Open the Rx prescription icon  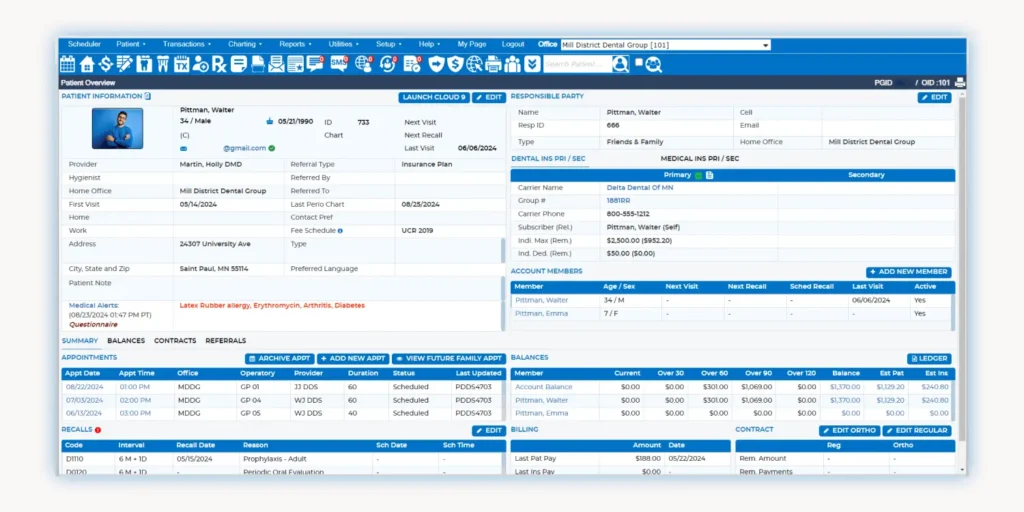(219, 64)
